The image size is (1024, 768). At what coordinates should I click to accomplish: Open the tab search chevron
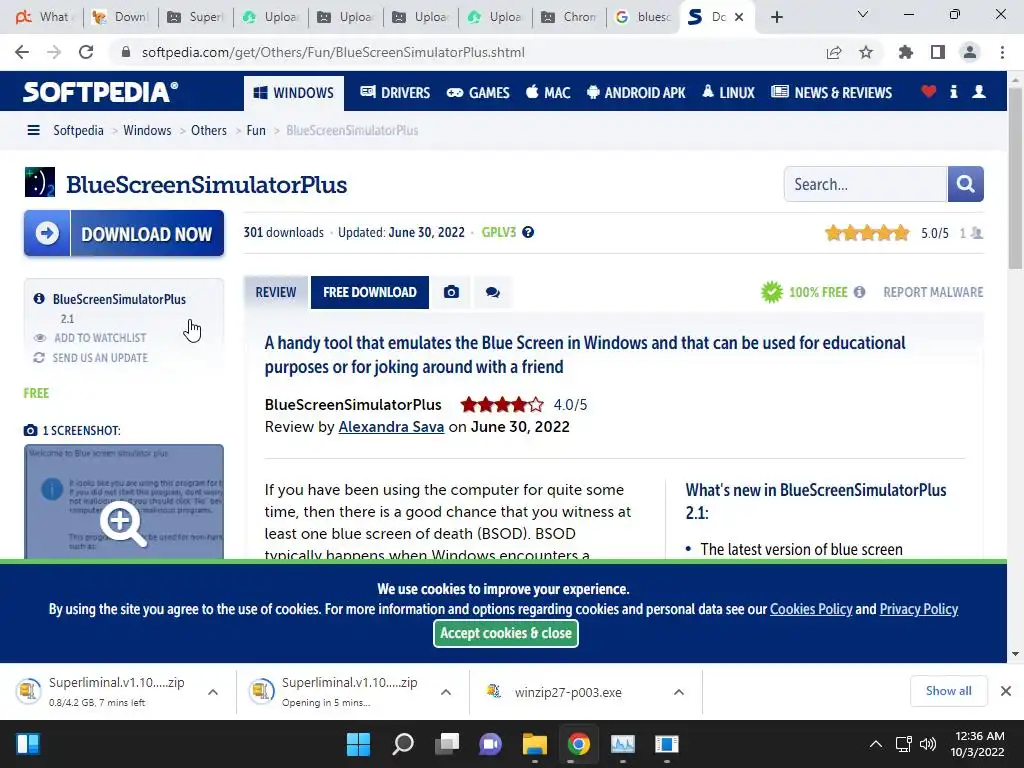point(863,14)
